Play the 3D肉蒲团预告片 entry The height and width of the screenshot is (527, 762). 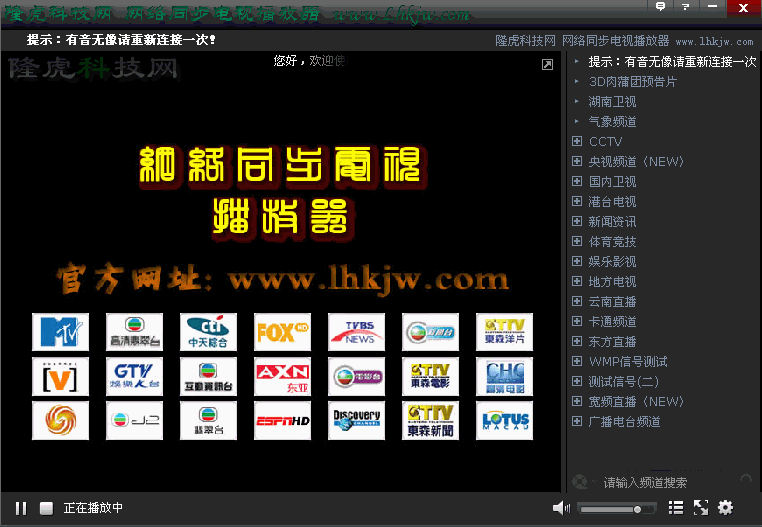(633, 82)
